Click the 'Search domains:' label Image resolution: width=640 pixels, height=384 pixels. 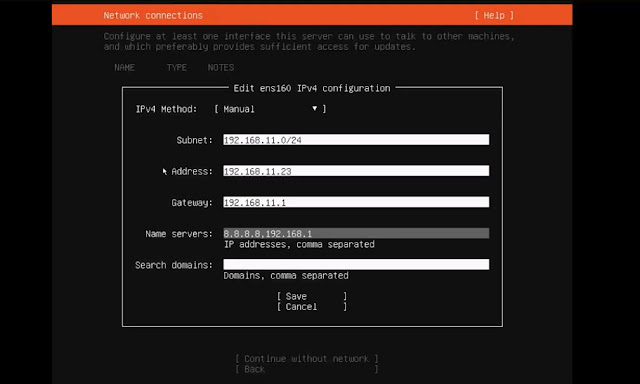pos(174,265)
